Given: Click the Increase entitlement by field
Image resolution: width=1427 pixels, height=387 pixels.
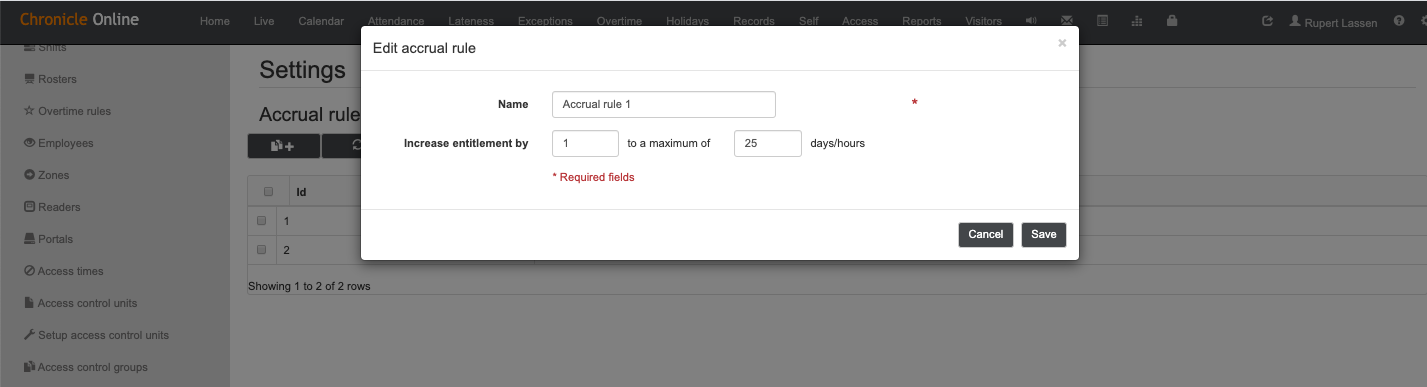Looking at the screenshot, I should pos(585,143).
